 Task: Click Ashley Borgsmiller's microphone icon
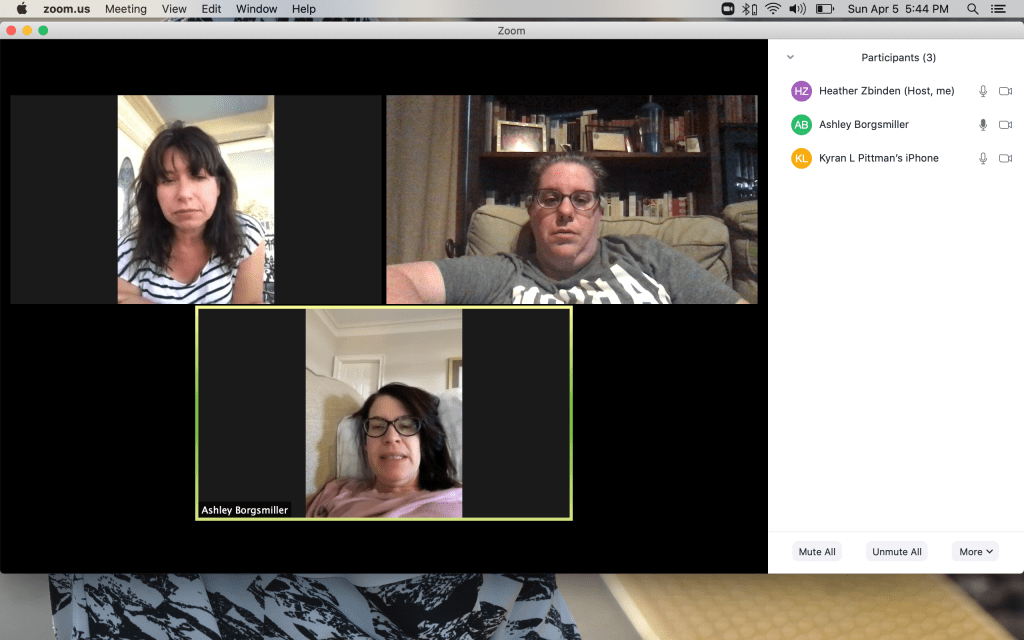tap(983, 125)
